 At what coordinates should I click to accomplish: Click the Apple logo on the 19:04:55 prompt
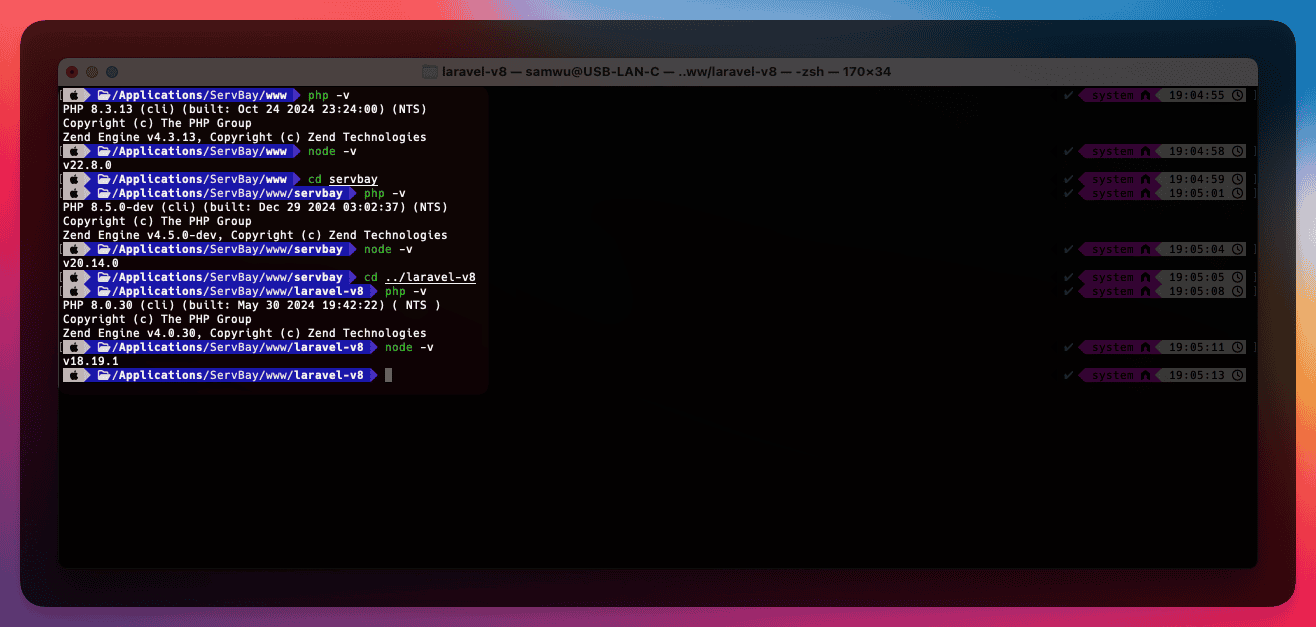click(73, 95)
